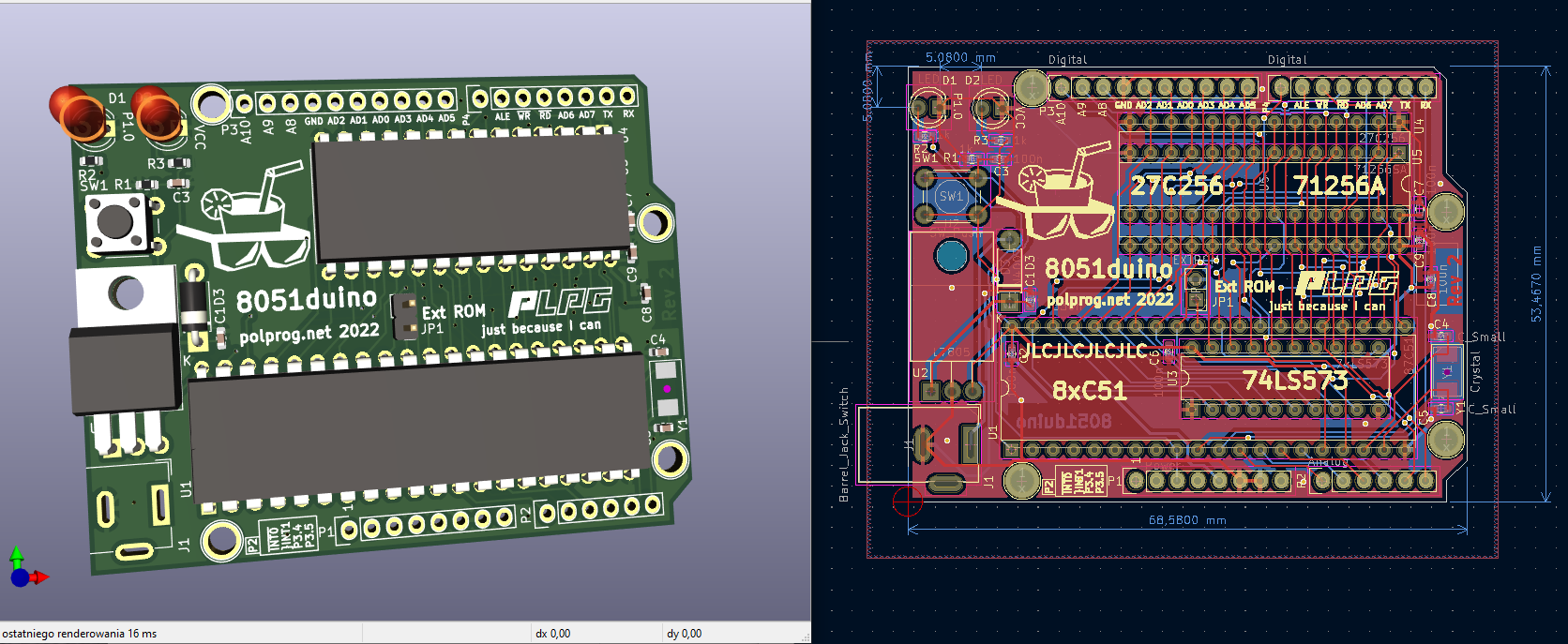This screenshot has width=1568, height=644.
Task: Select the SW1 switch footprint in PCB editor
Action: [951, 196]
